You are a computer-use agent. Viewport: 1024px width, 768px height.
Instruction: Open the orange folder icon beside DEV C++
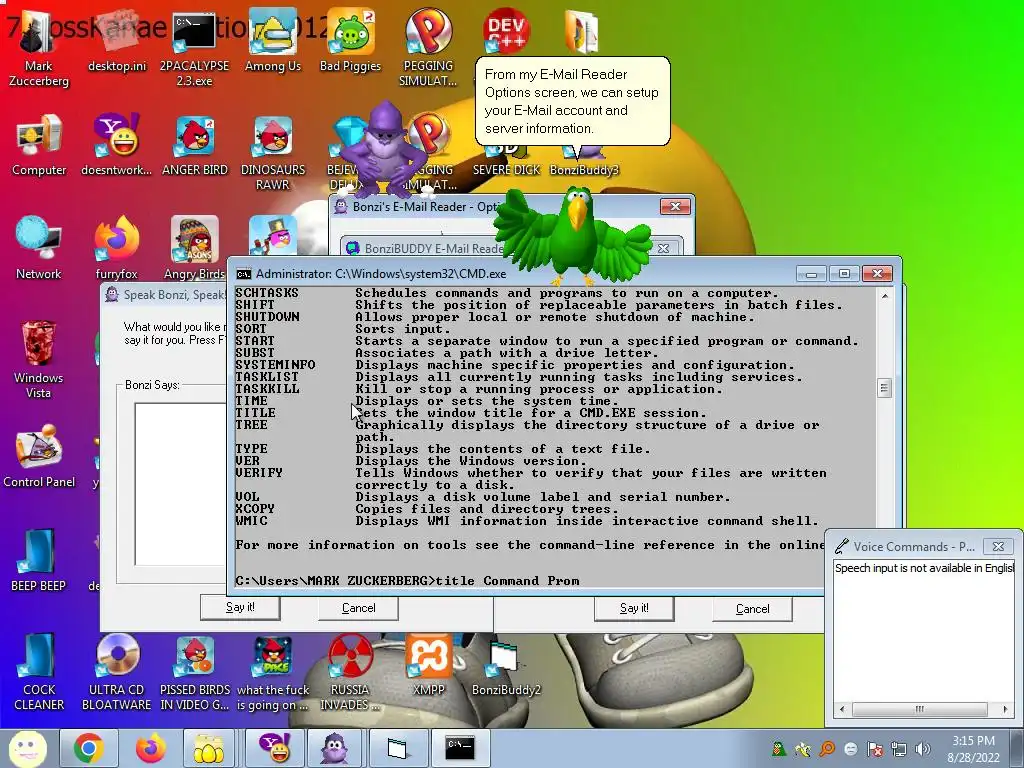582,31
